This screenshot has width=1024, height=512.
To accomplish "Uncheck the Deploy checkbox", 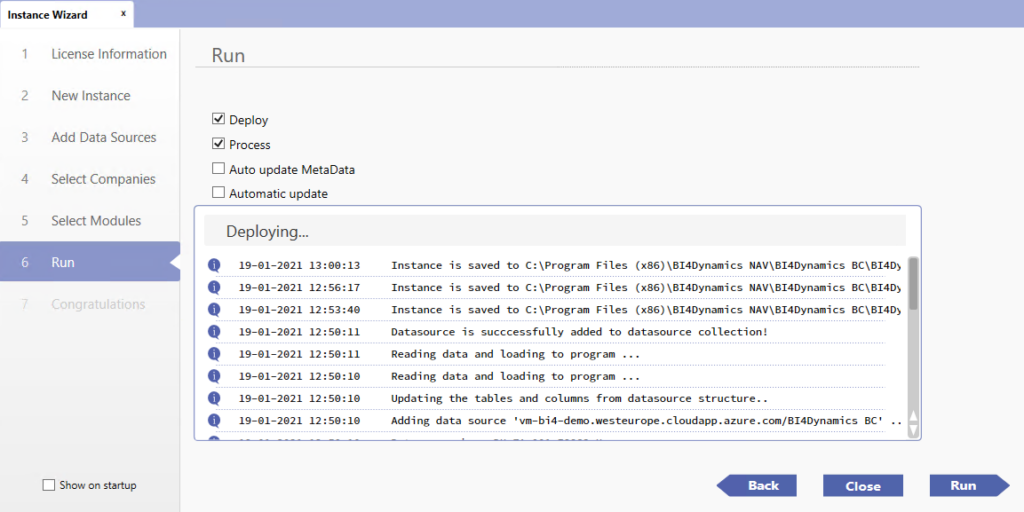I will (219, 120).
